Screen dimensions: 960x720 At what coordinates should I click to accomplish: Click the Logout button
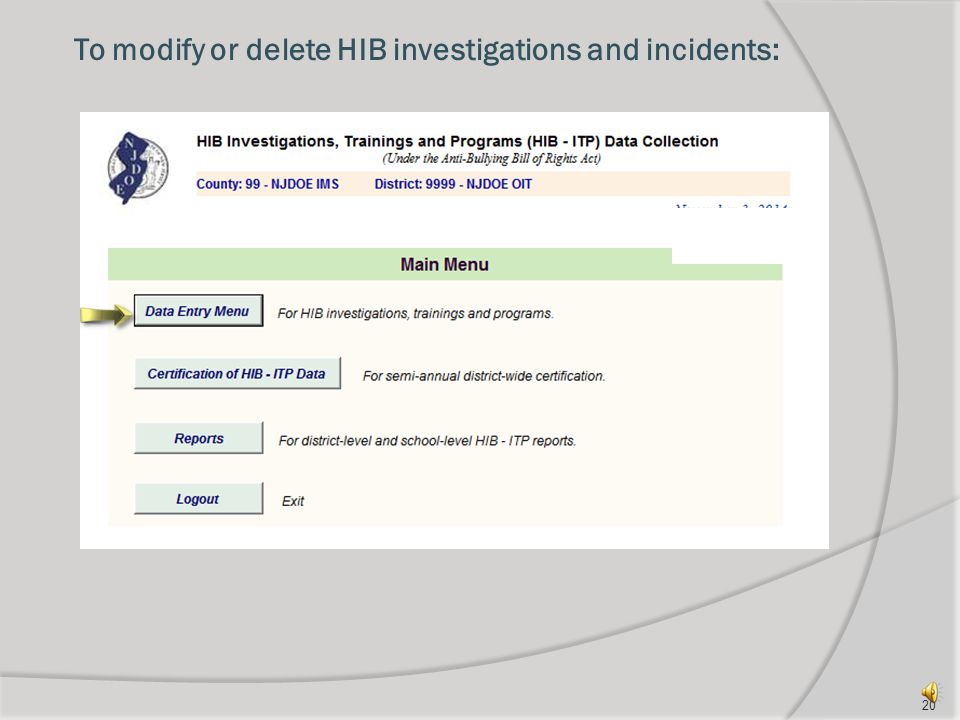[x=198, y=498]
